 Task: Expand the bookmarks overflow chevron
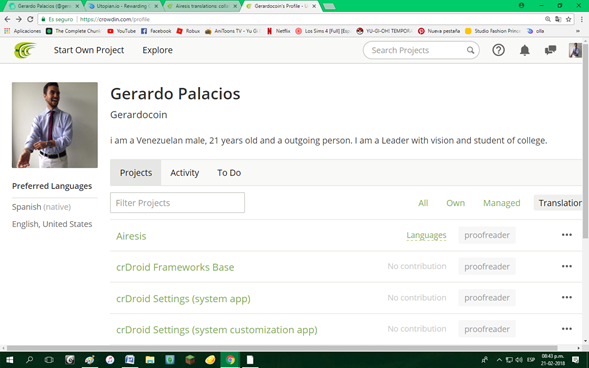click(577, 31)
